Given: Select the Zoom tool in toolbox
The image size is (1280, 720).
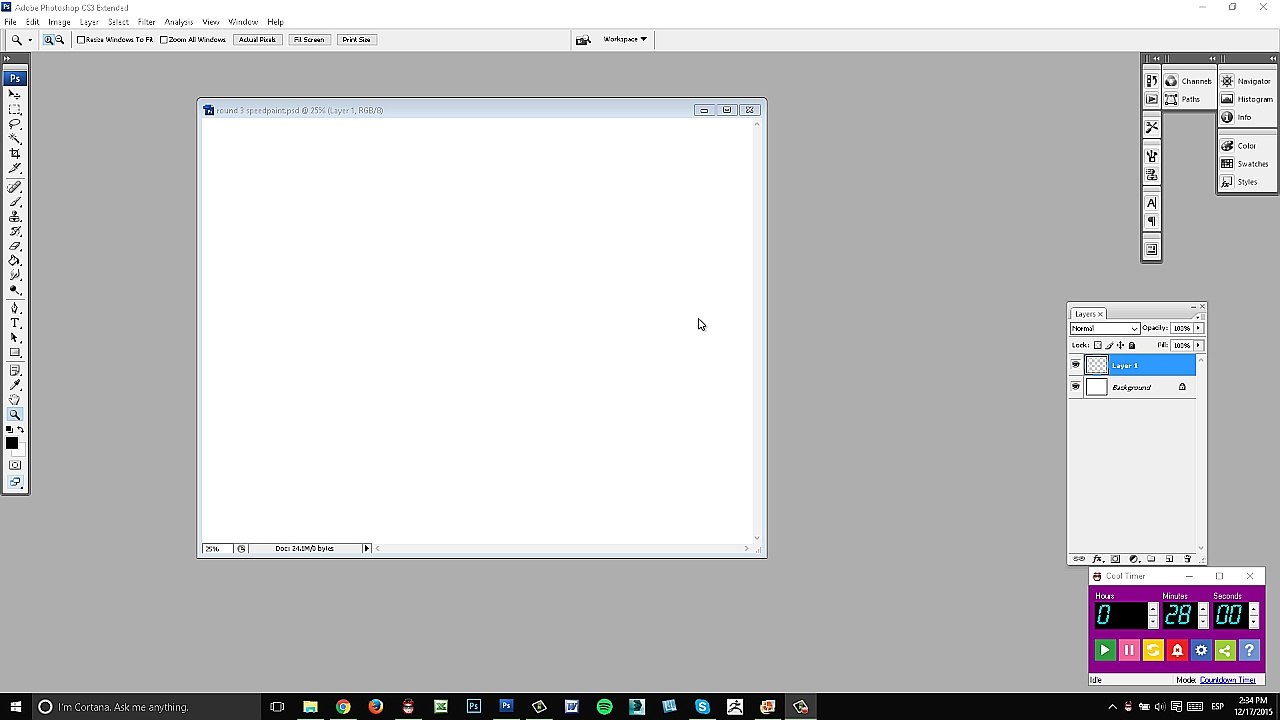Looking at the screenshot, I should tap(15, 414).
